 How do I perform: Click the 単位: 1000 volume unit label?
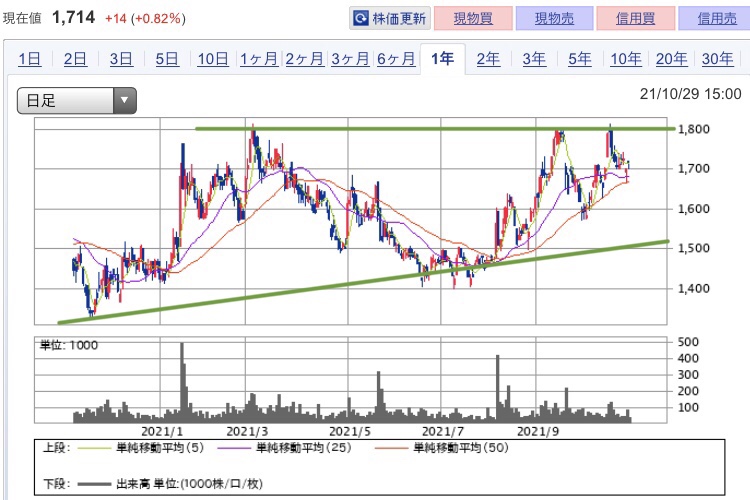pyautogui.click(x=69, y=345)
